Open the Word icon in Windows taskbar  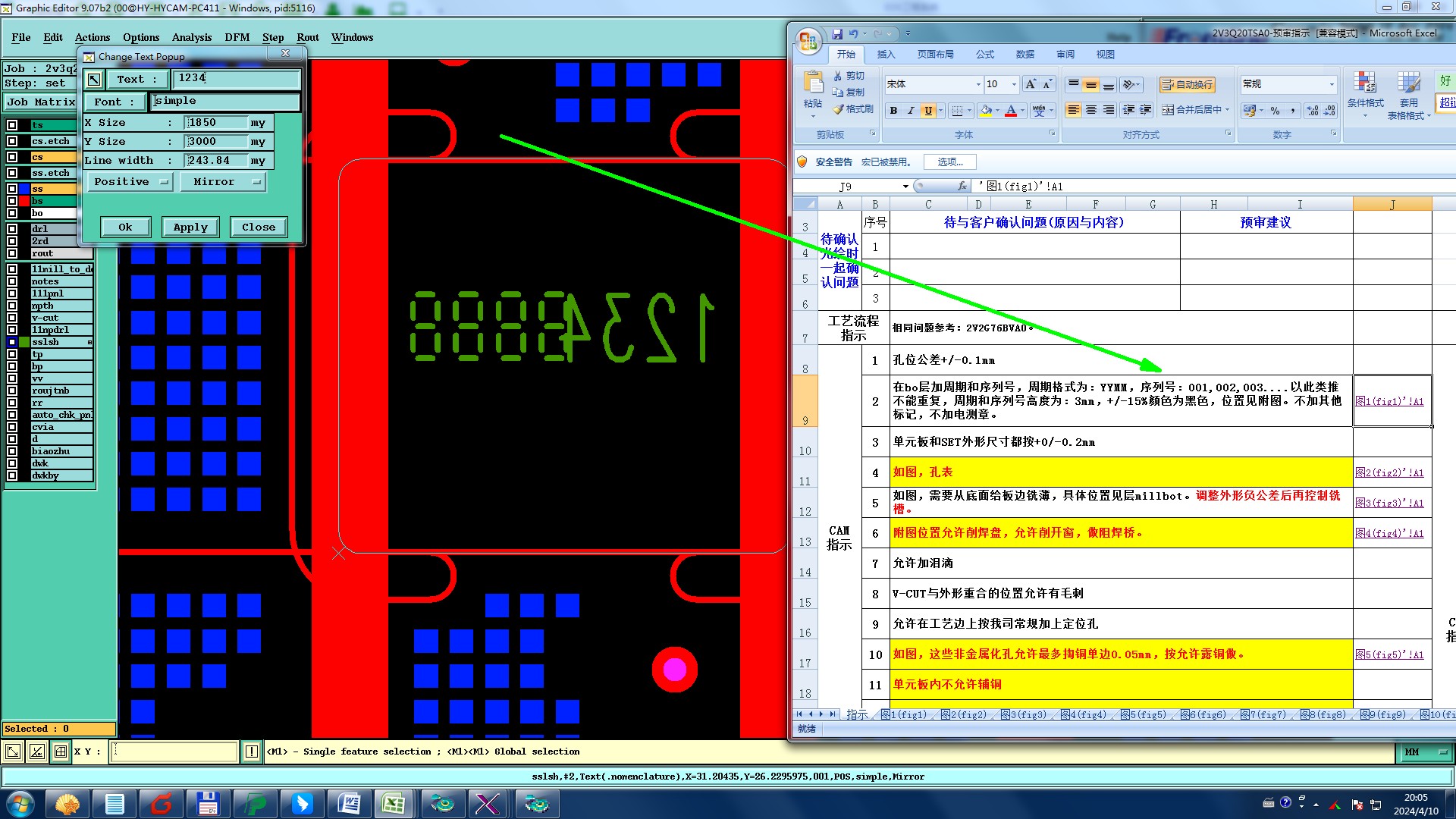pyautogui.click(x=350, y=803)
